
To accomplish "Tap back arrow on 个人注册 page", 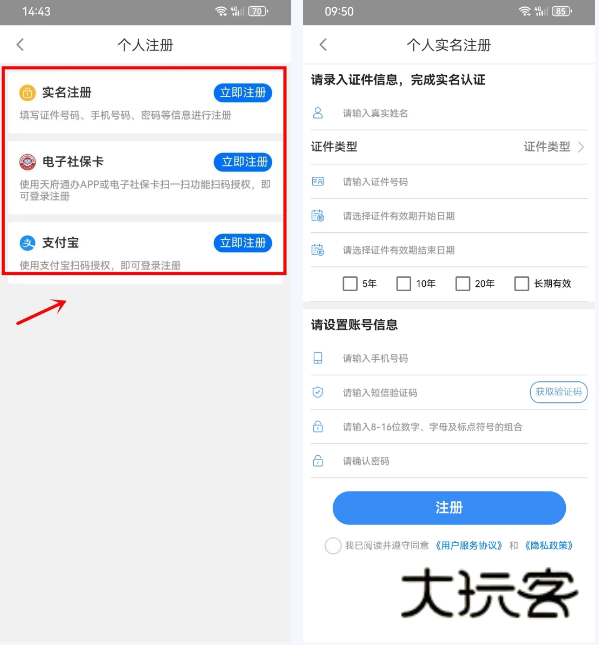I will click(20, 44).
